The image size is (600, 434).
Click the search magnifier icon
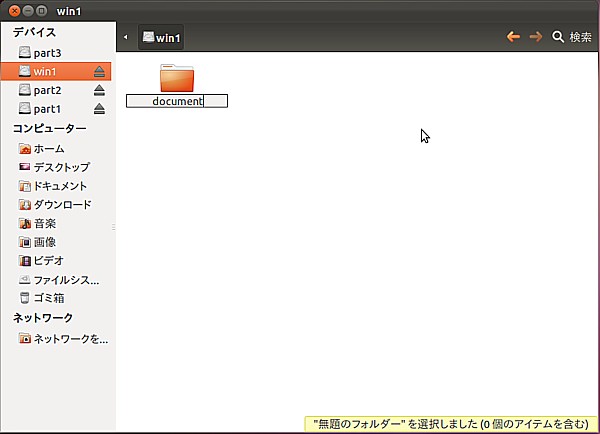[x=558, y=37]
